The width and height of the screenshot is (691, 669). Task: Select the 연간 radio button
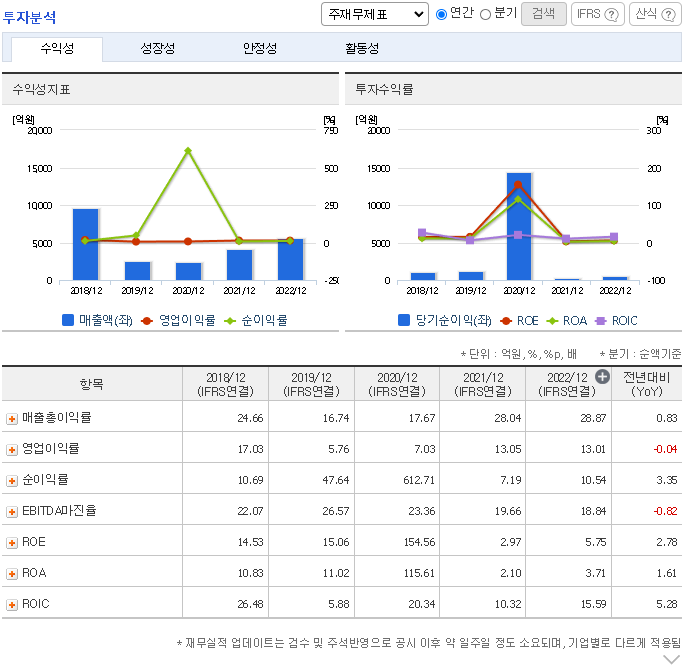tap(441, 15)
